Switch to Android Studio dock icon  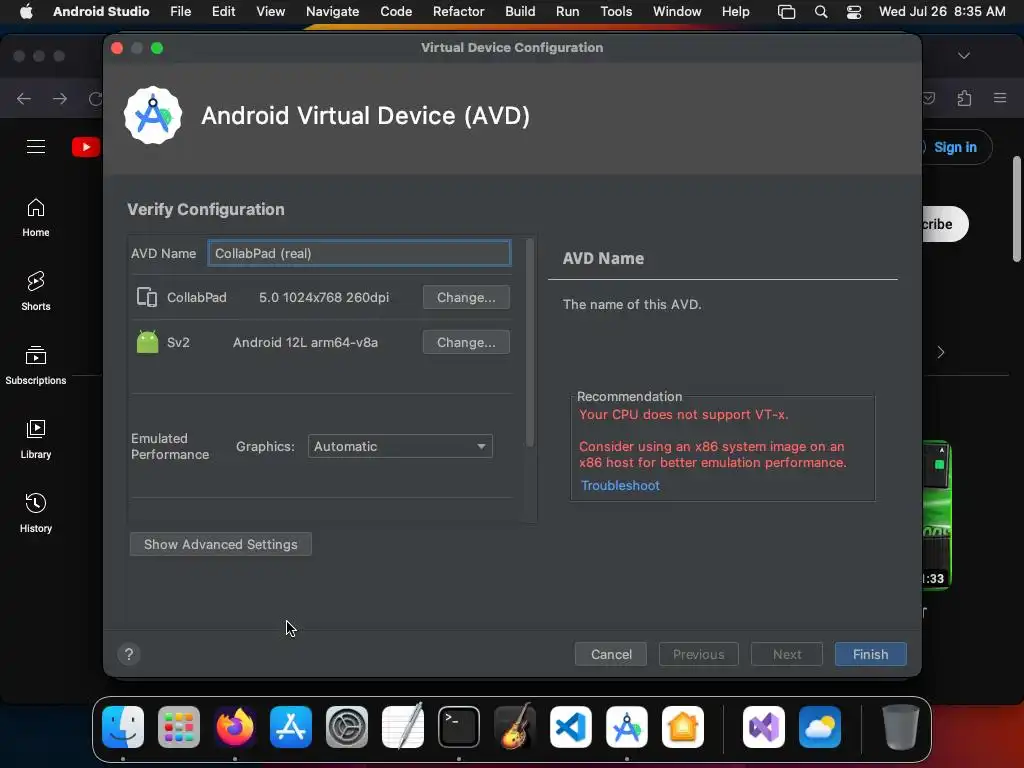tap(627, 727)
